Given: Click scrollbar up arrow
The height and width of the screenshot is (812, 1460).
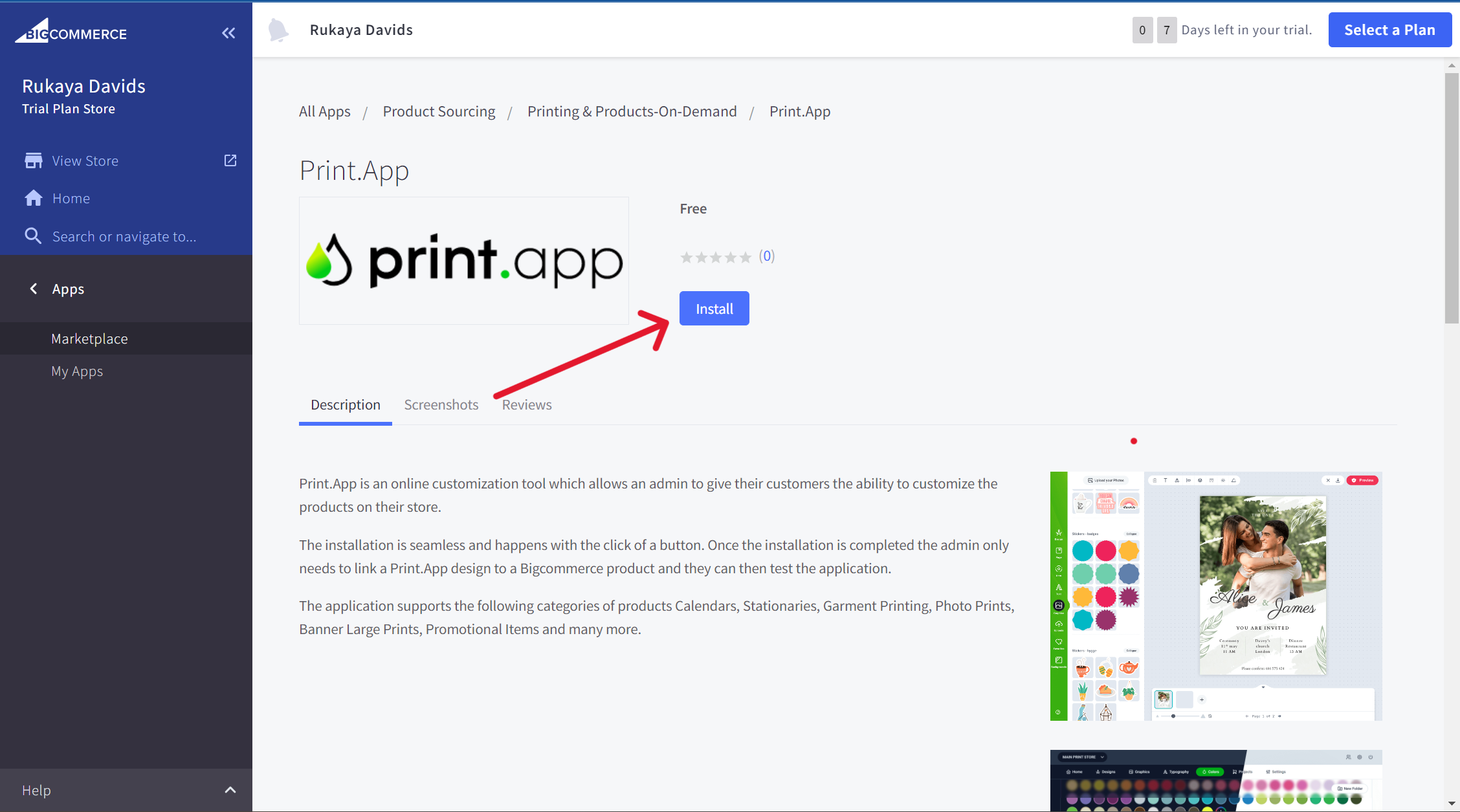Looking at the screenshot, I should [x=1451, y=65].
